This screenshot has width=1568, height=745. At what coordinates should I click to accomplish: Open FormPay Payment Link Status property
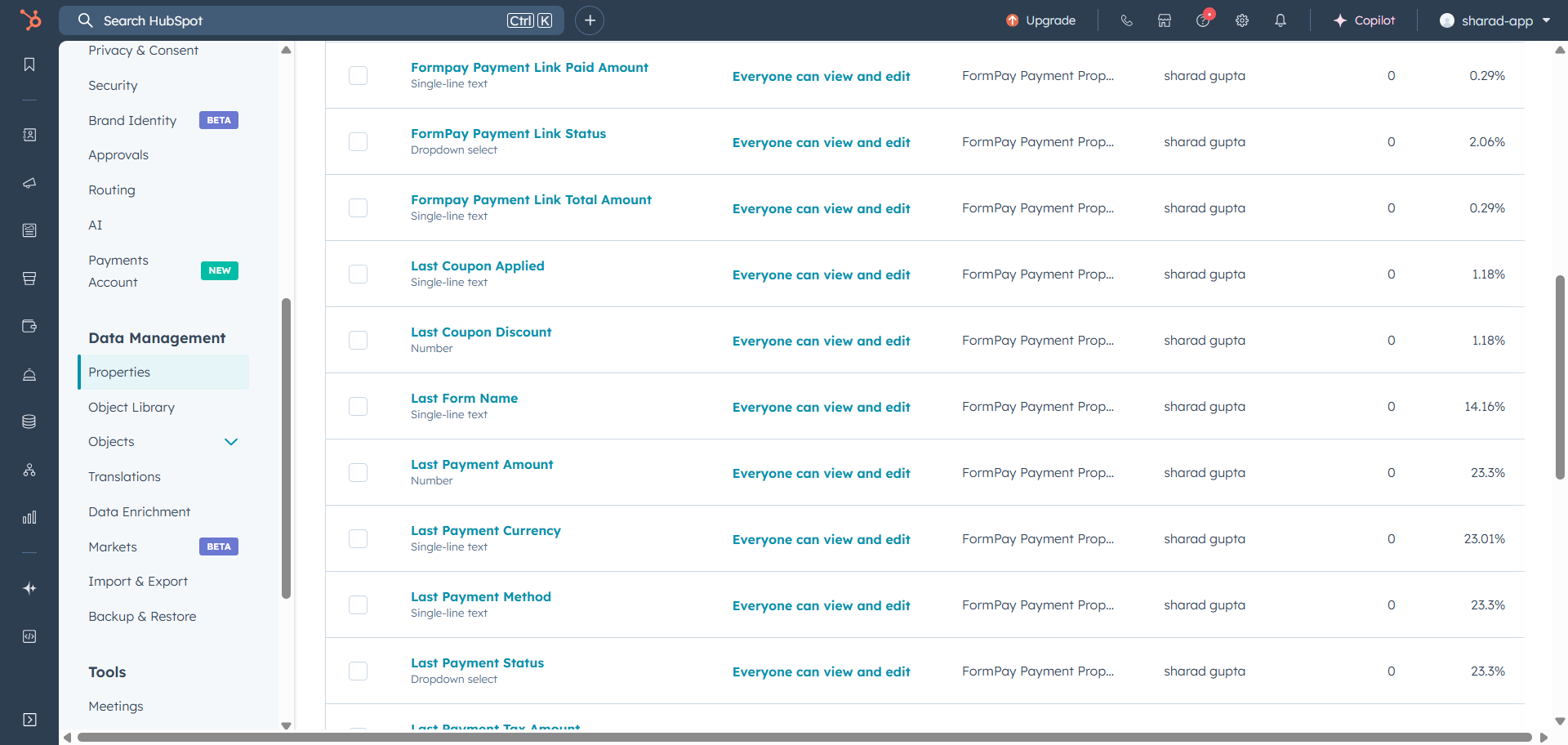point(508,134)
